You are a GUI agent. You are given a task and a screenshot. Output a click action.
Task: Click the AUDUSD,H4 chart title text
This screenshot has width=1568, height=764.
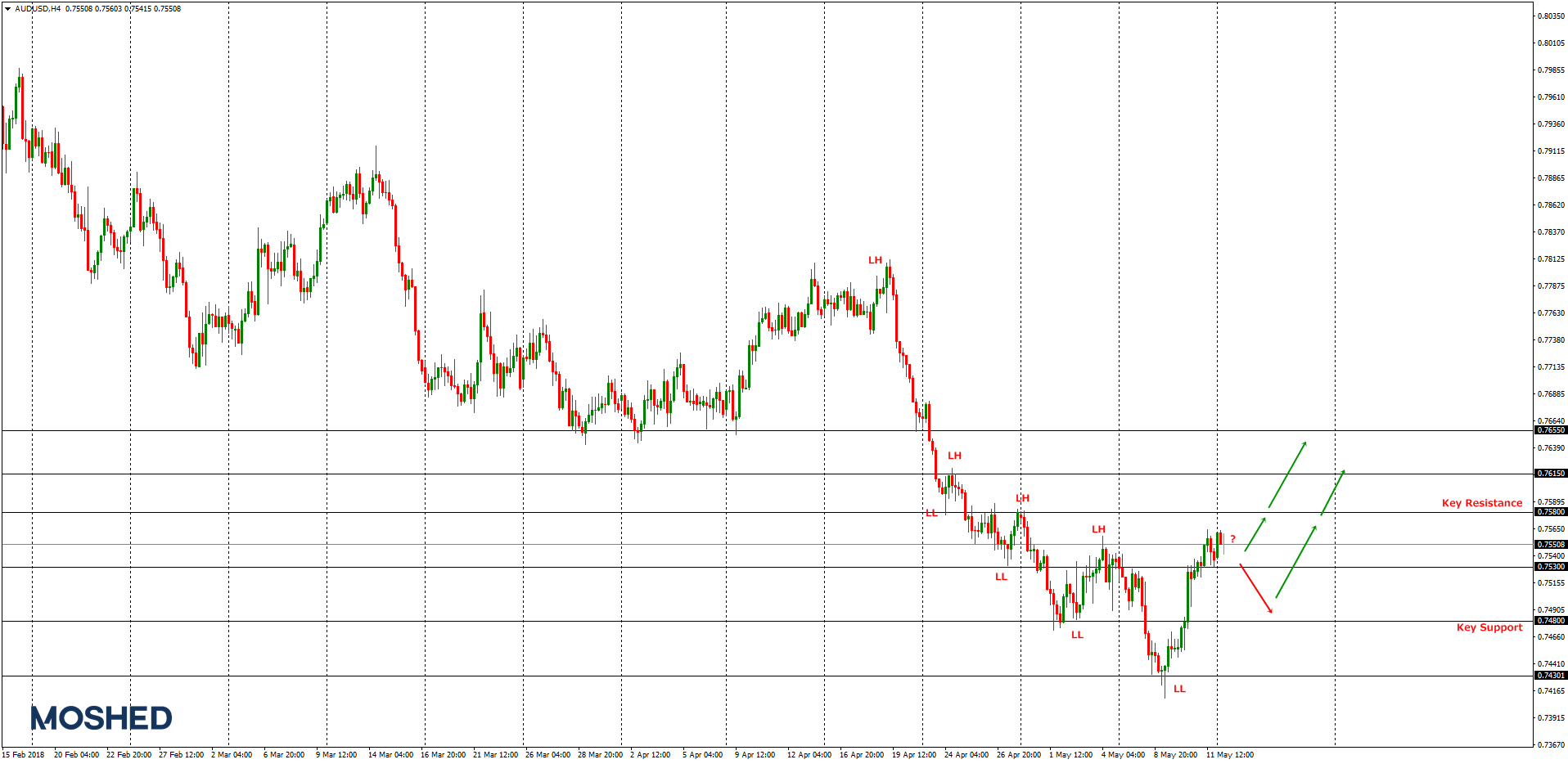tap(38, 9)
